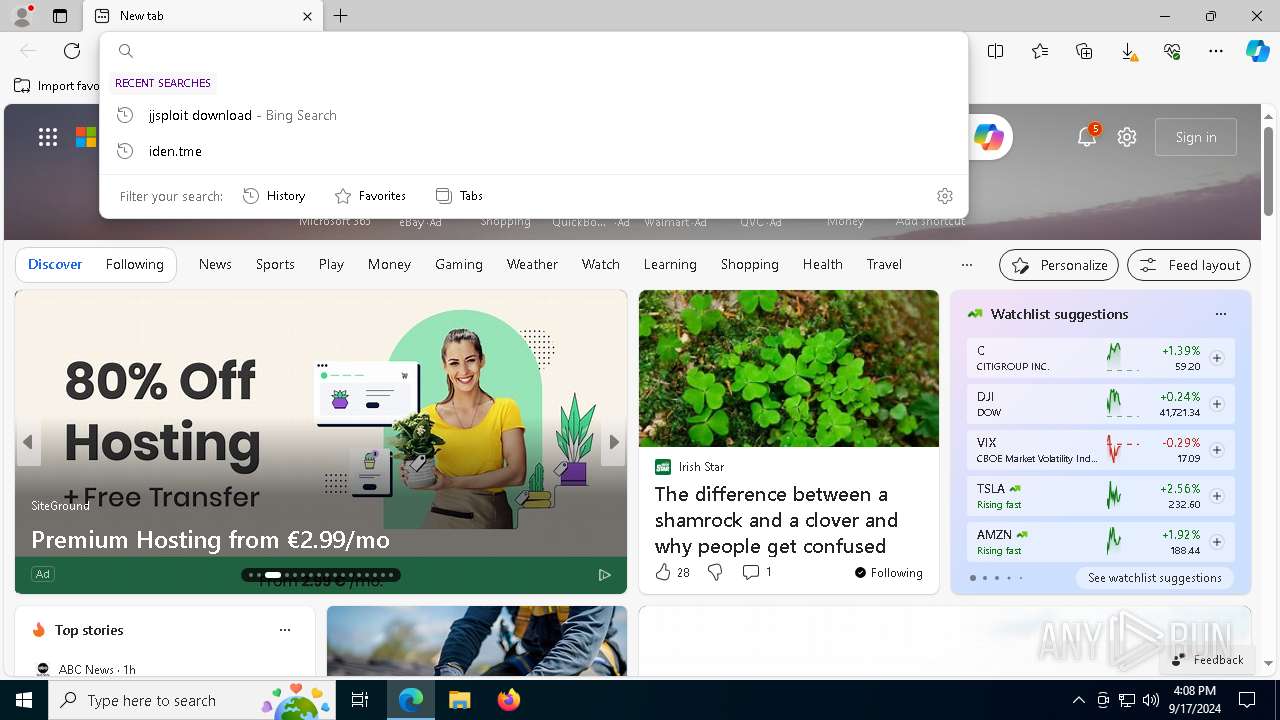Open the Copilot sidebar icon
The width and height of the screenshot is (1280, 720).
click(x=1257, y=51)
